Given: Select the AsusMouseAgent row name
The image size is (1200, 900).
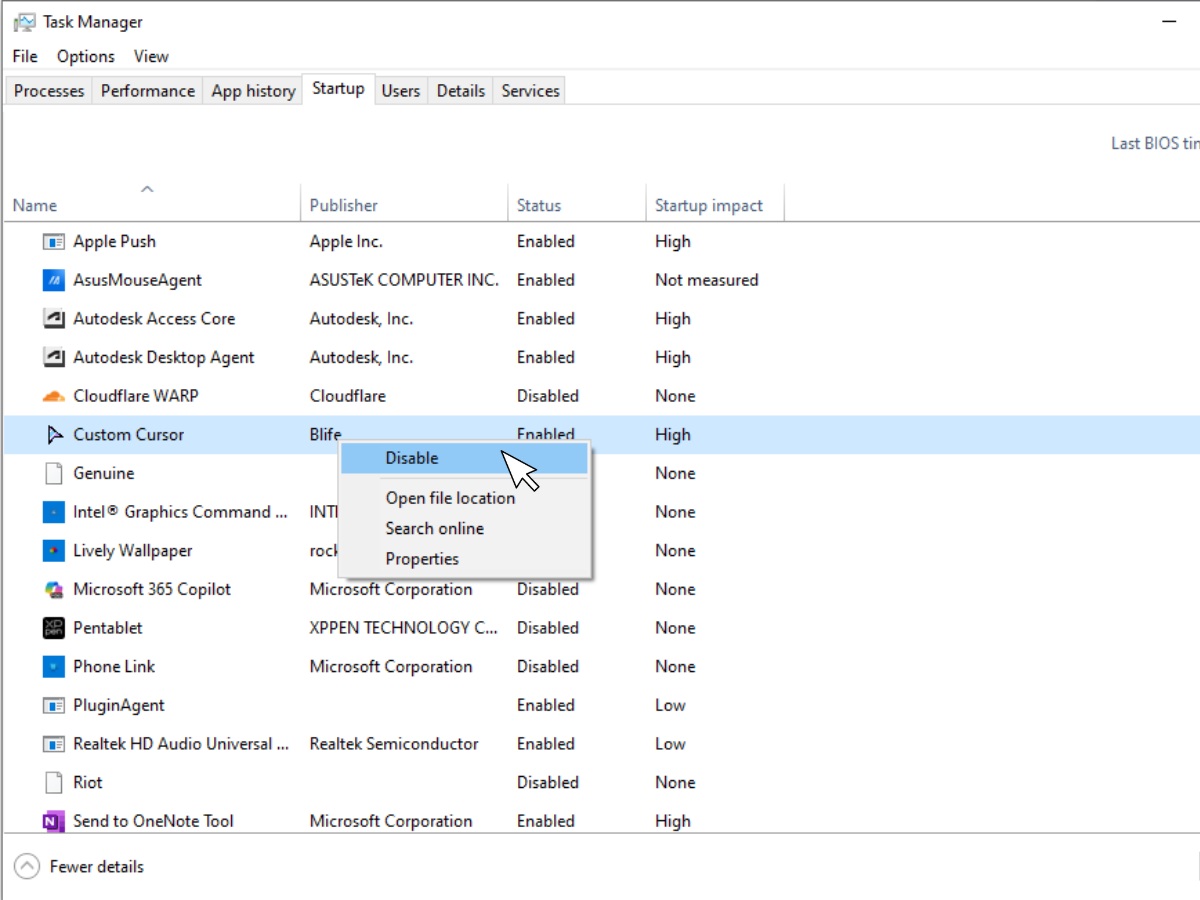Looking at the screenshot, I should click(138, 280).
